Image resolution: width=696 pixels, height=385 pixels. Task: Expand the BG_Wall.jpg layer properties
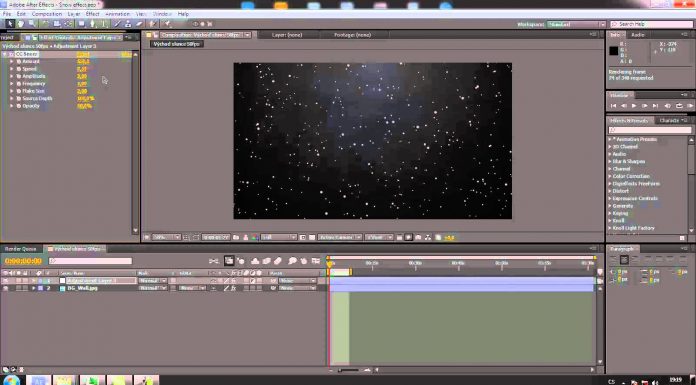tap(33, 288)
